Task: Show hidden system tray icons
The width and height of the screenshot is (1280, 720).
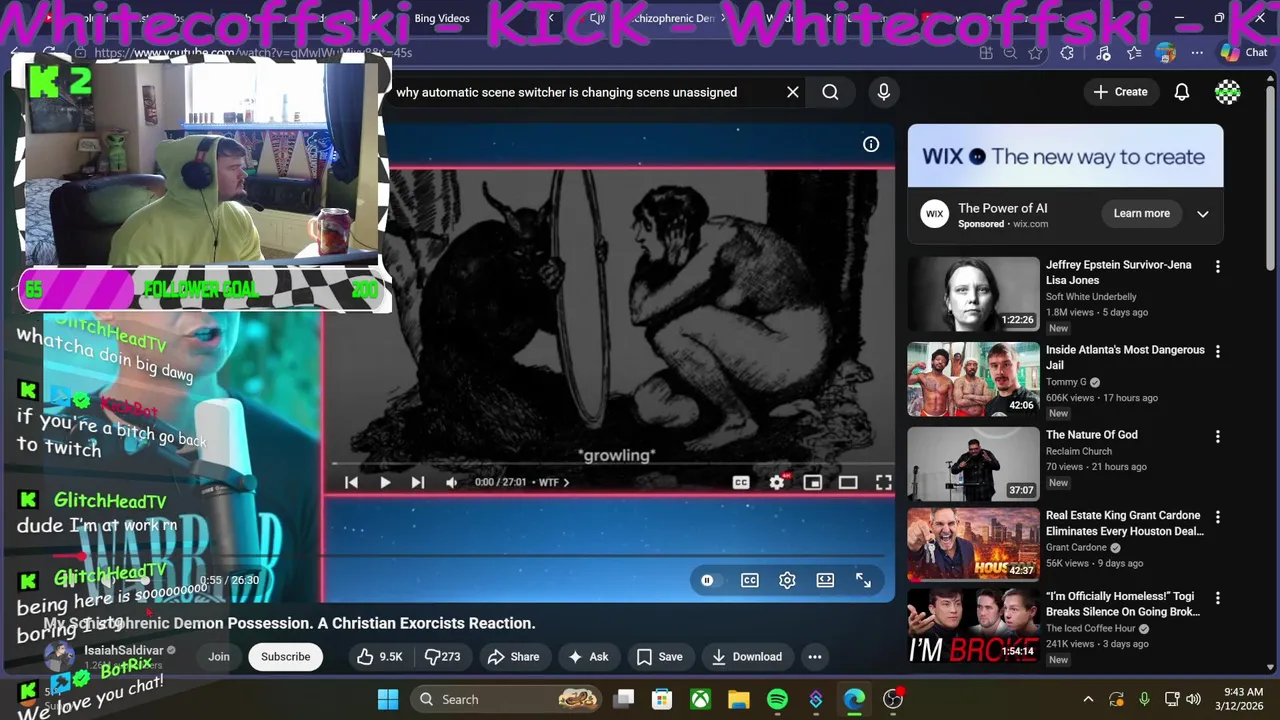Action: pos(1088,699)
